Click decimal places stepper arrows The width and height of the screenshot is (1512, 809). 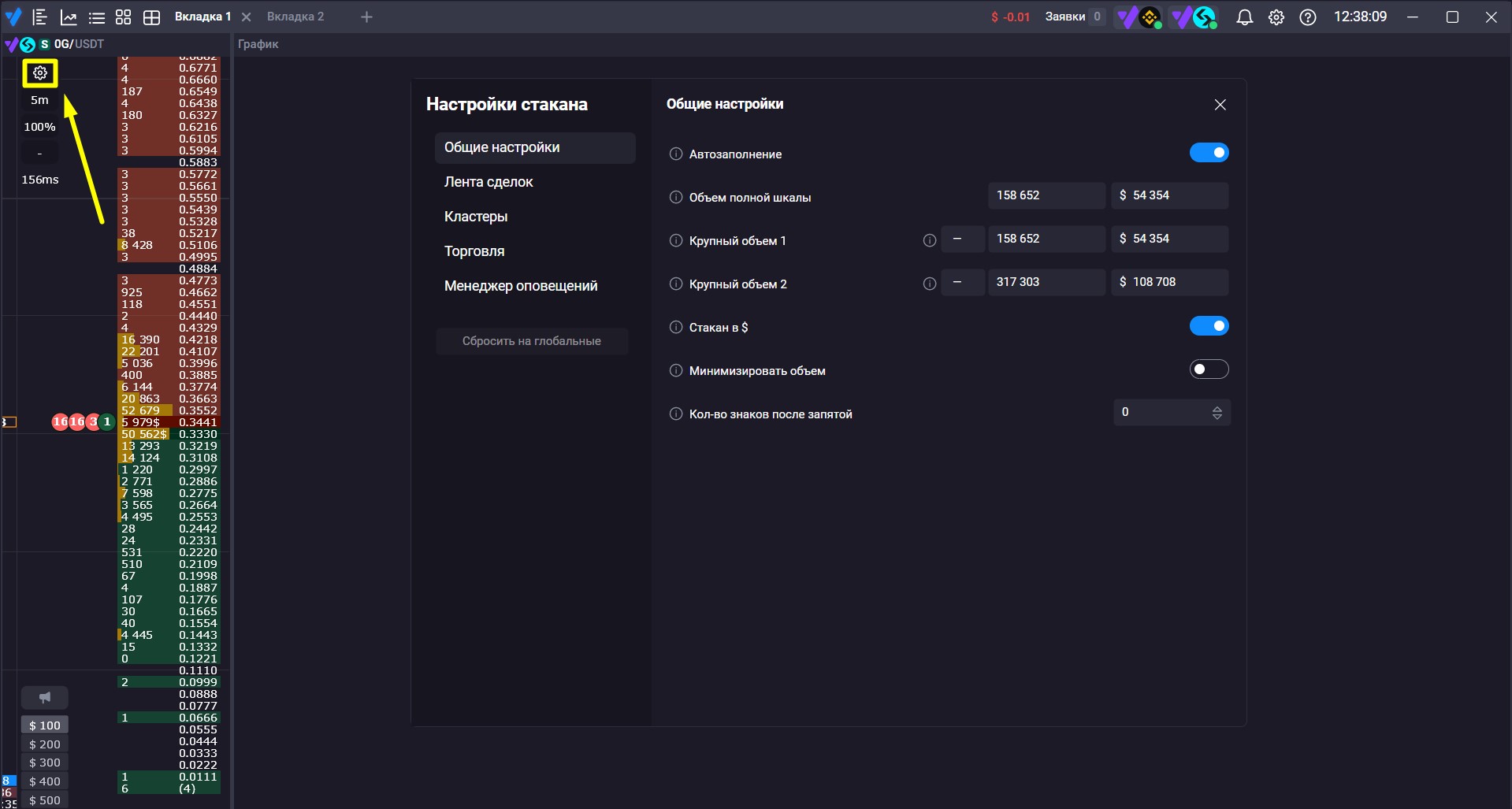coord(1217,413)
